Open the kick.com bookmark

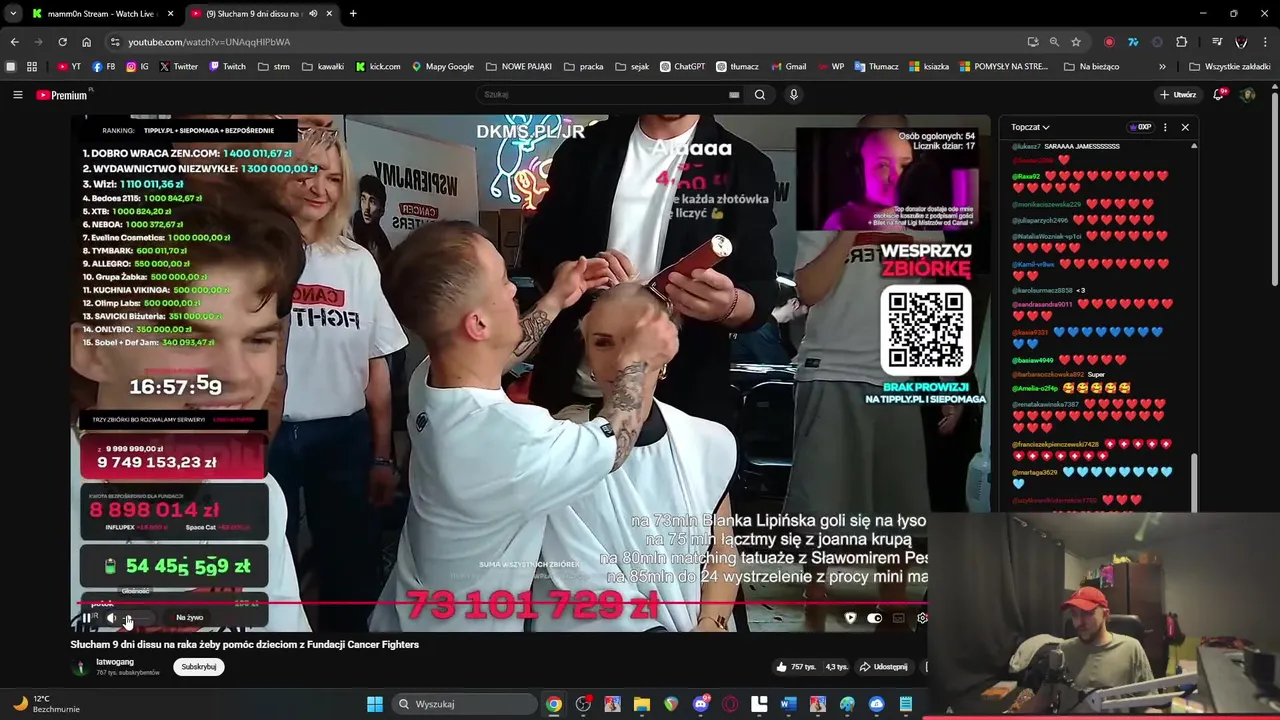pyautogui.click(x=378, y=67)
